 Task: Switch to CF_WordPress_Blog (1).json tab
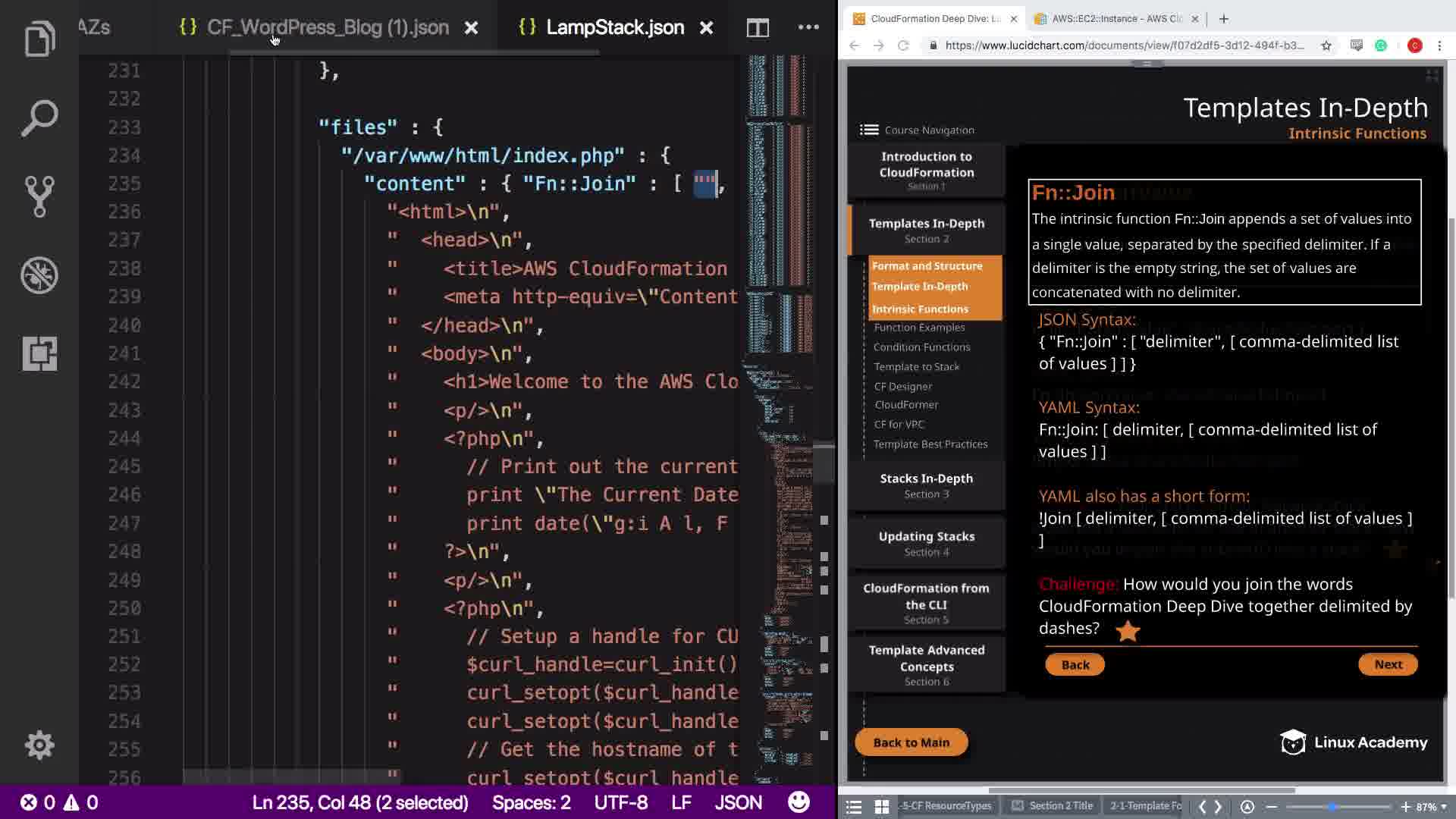click(328, 28)
